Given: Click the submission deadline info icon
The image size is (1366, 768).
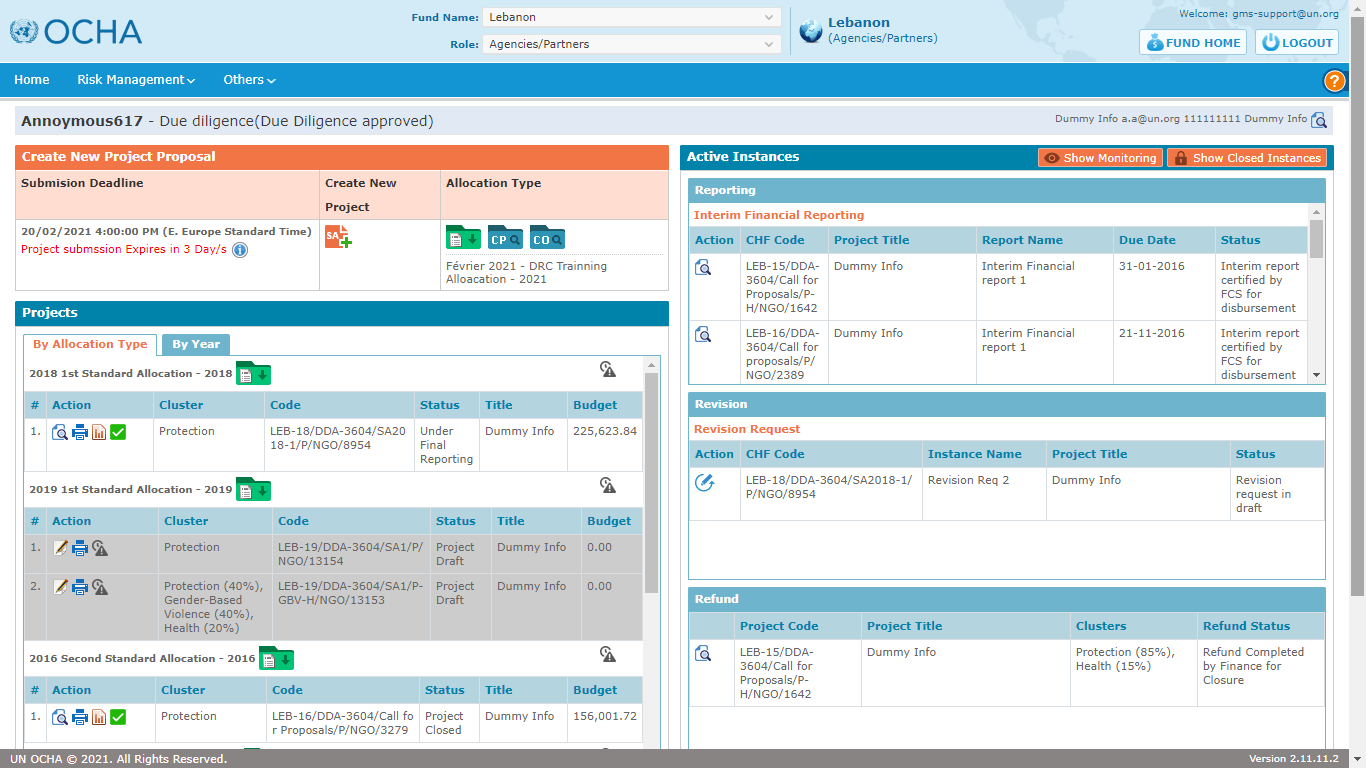Looking at the screenshot, I should (240, 250).
